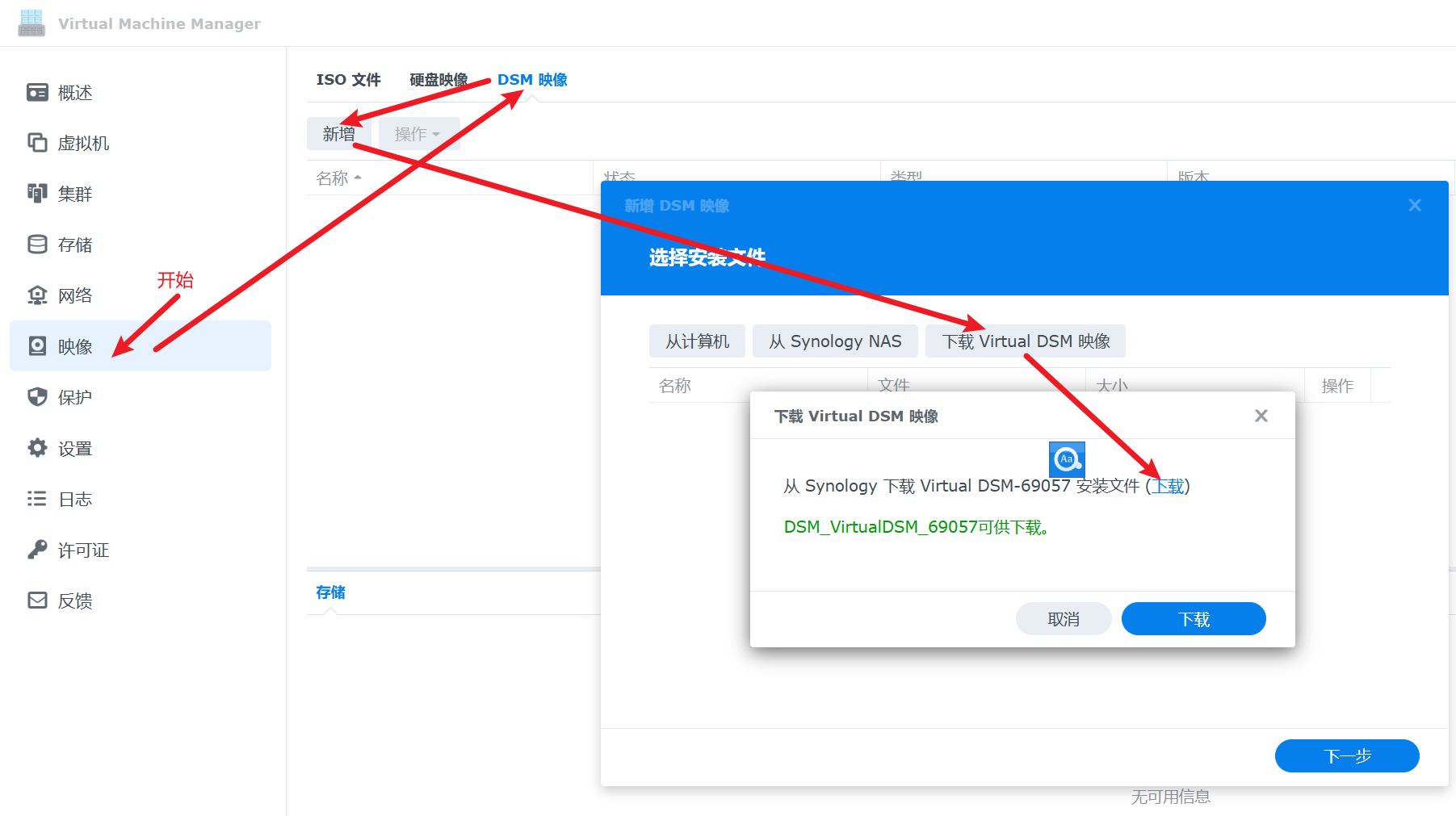Click the 取消 button
Screen dimensions: 1456x816
click(1064, 619)
